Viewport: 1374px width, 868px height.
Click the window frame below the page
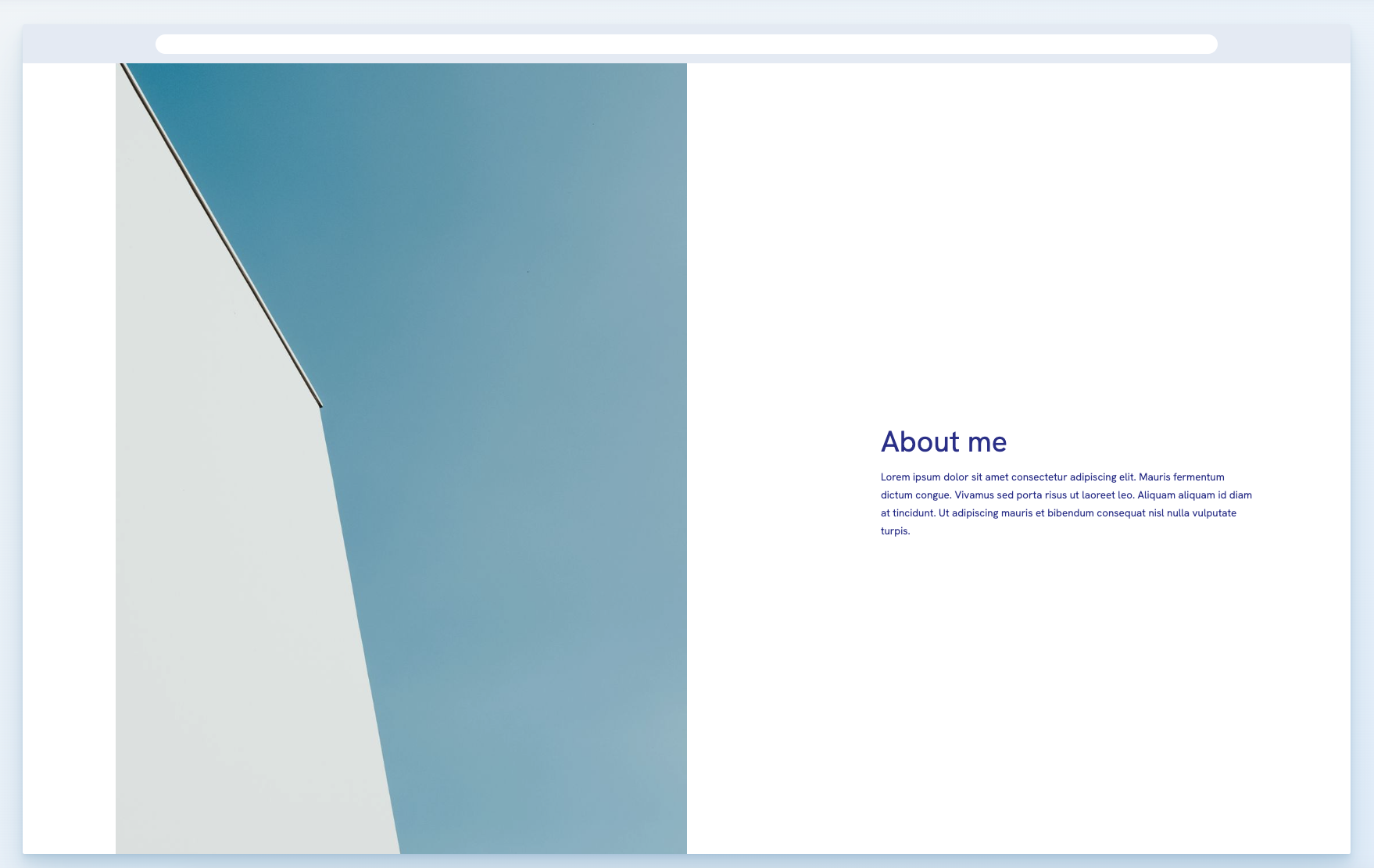click(x=688, y=859)
